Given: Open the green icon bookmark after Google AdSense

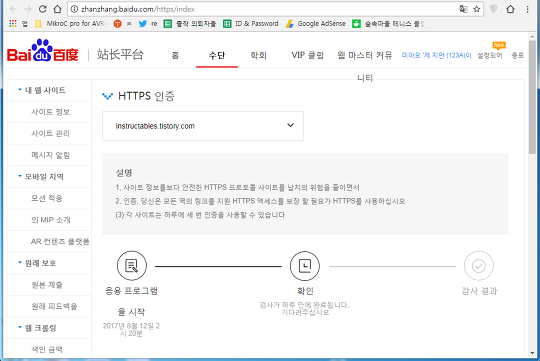Looking at the screenshot, I should (x=356, y=23).
